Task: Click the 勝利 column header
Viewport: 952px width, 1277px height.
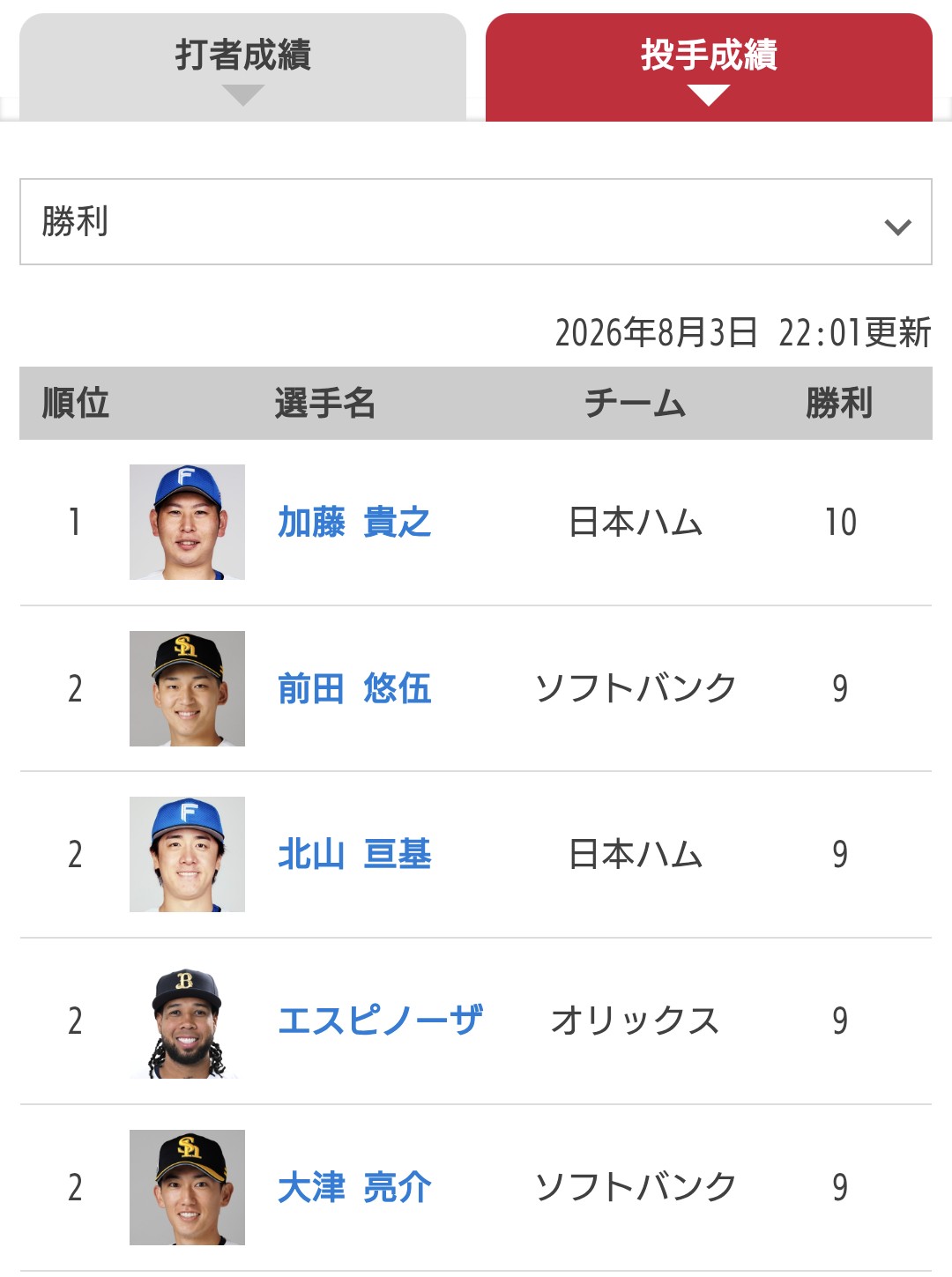Action: [839, 404]
